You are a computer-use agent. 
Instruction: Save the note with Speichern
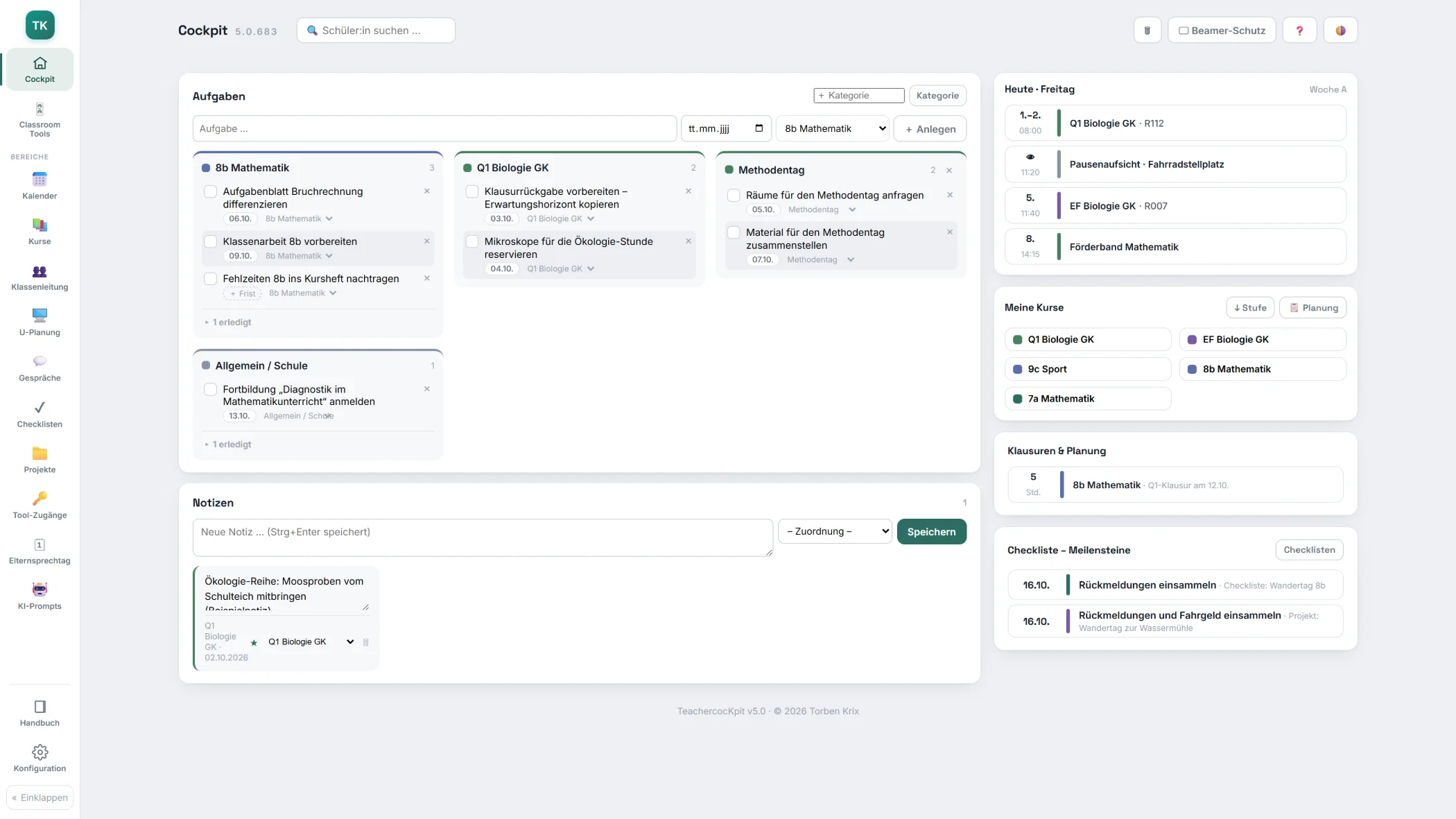tap(931, 532)
